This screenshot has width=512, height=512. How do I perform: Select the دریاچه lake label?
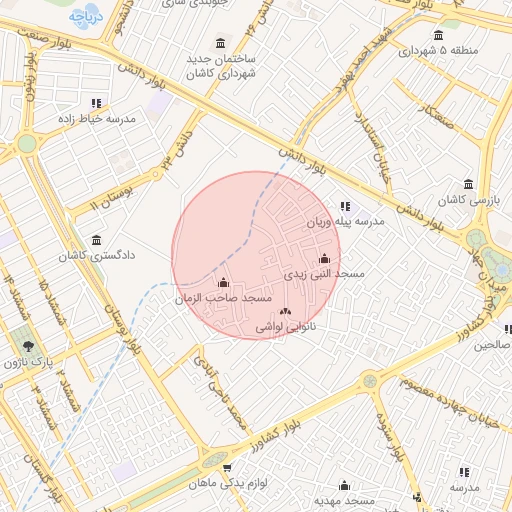[86, 17]
